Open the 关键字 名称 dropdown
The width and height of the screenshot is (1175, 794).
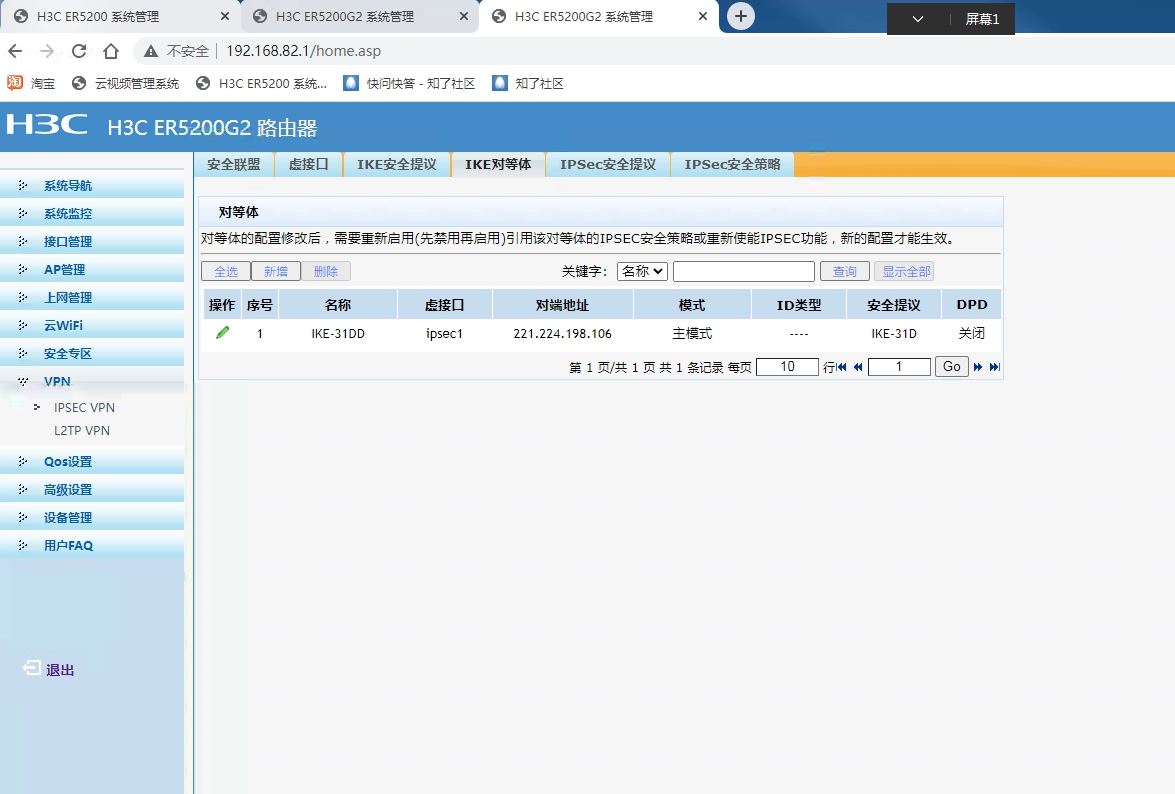click(642, 271)
